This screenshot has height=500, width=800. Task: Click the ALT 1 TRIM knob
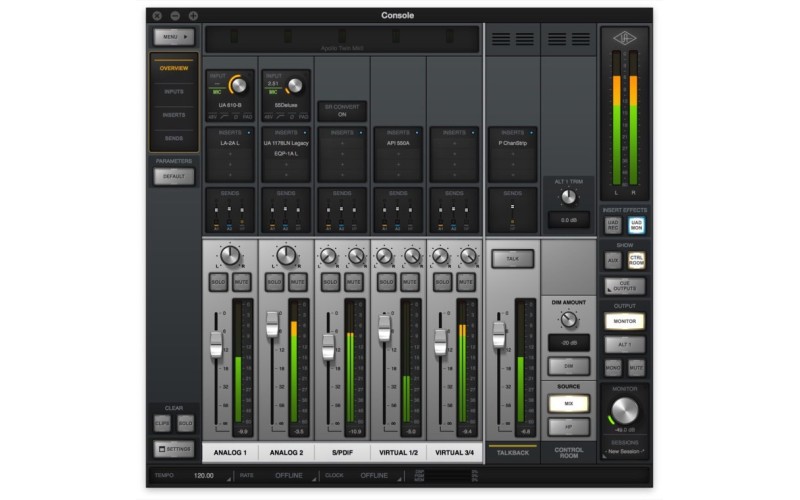568,196
